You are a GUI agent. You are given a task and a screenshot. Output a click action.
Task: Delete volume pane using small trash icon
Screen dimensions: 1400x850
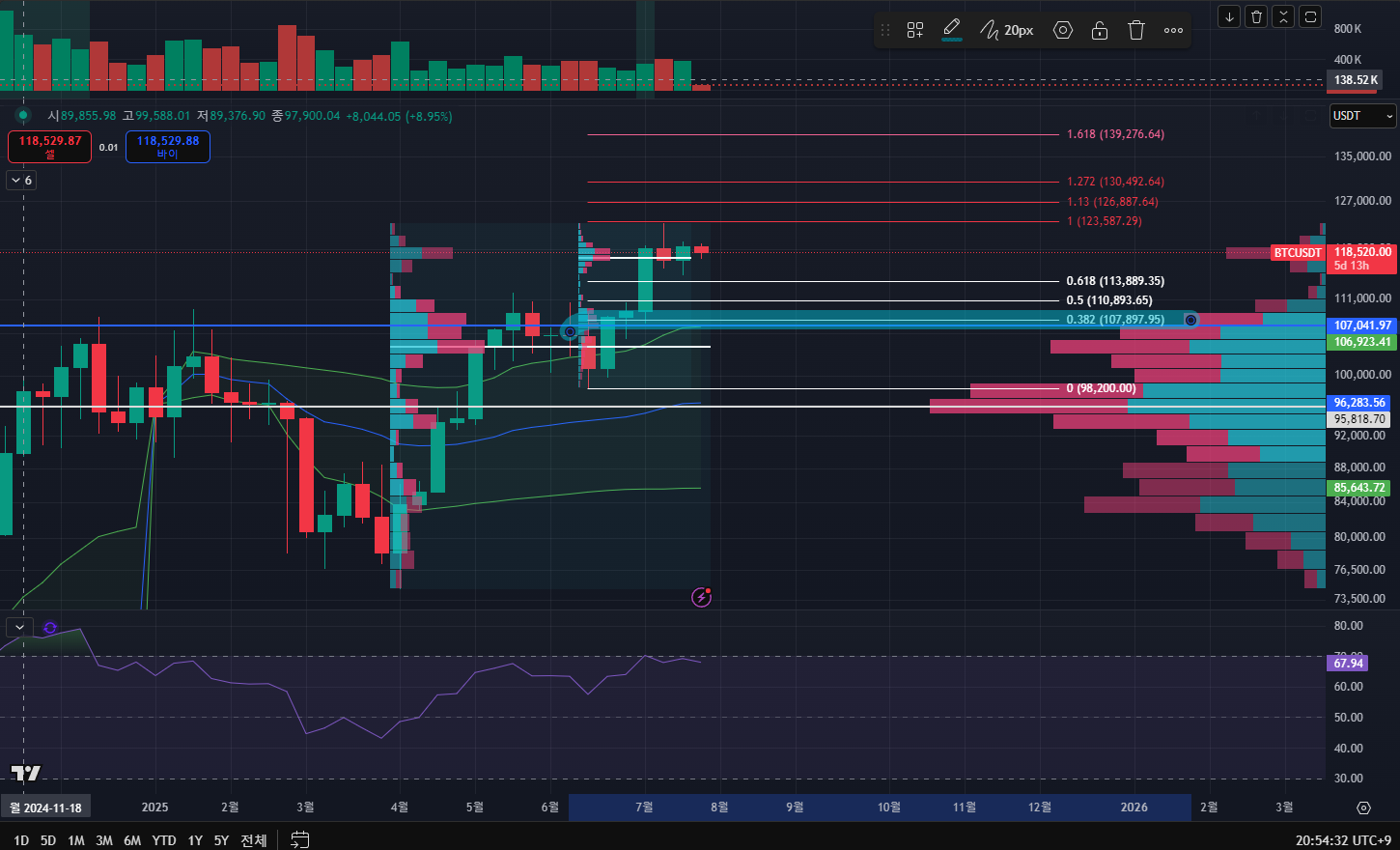pos(1256,16)
